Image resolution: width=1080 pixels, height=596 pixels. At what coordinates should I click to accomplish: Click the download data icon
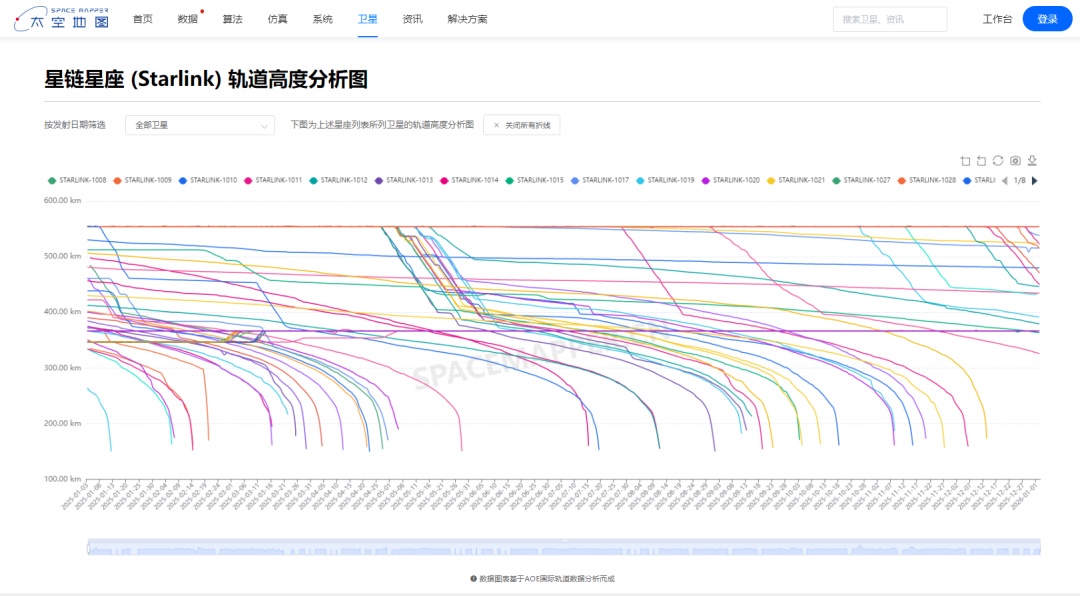1032,161
